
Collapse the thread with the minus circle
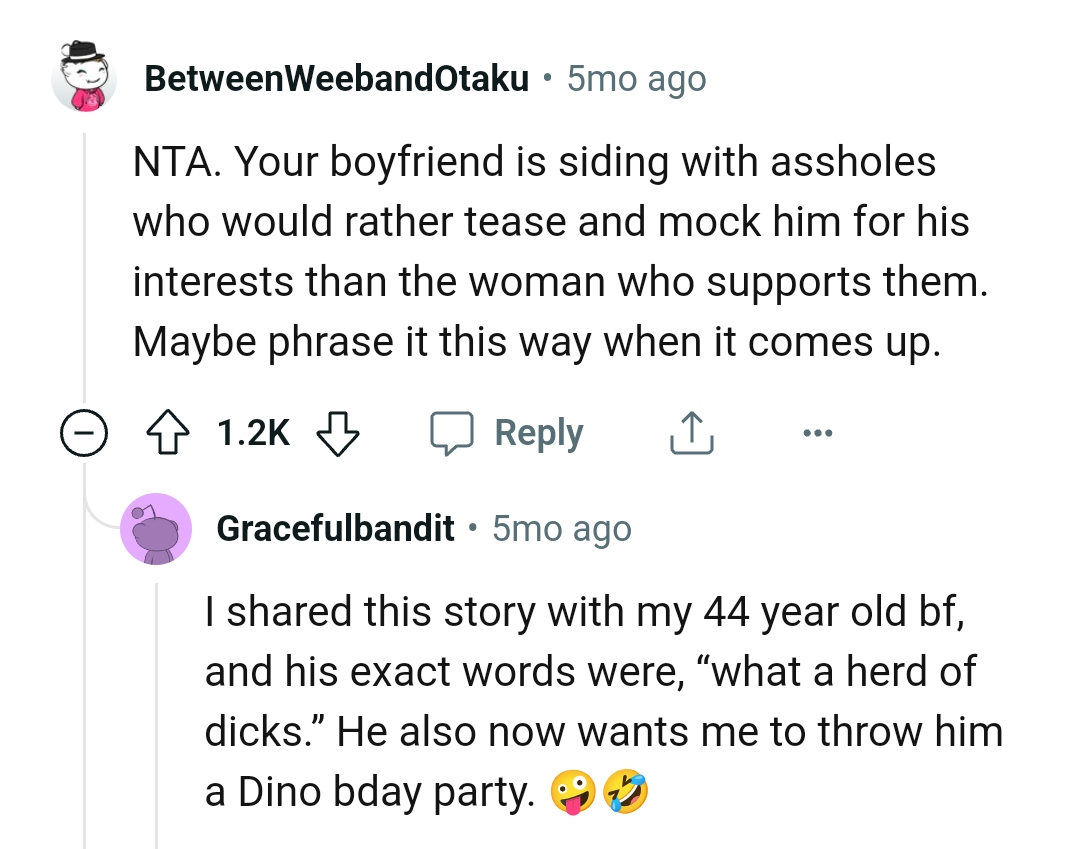tap(84, 434)
